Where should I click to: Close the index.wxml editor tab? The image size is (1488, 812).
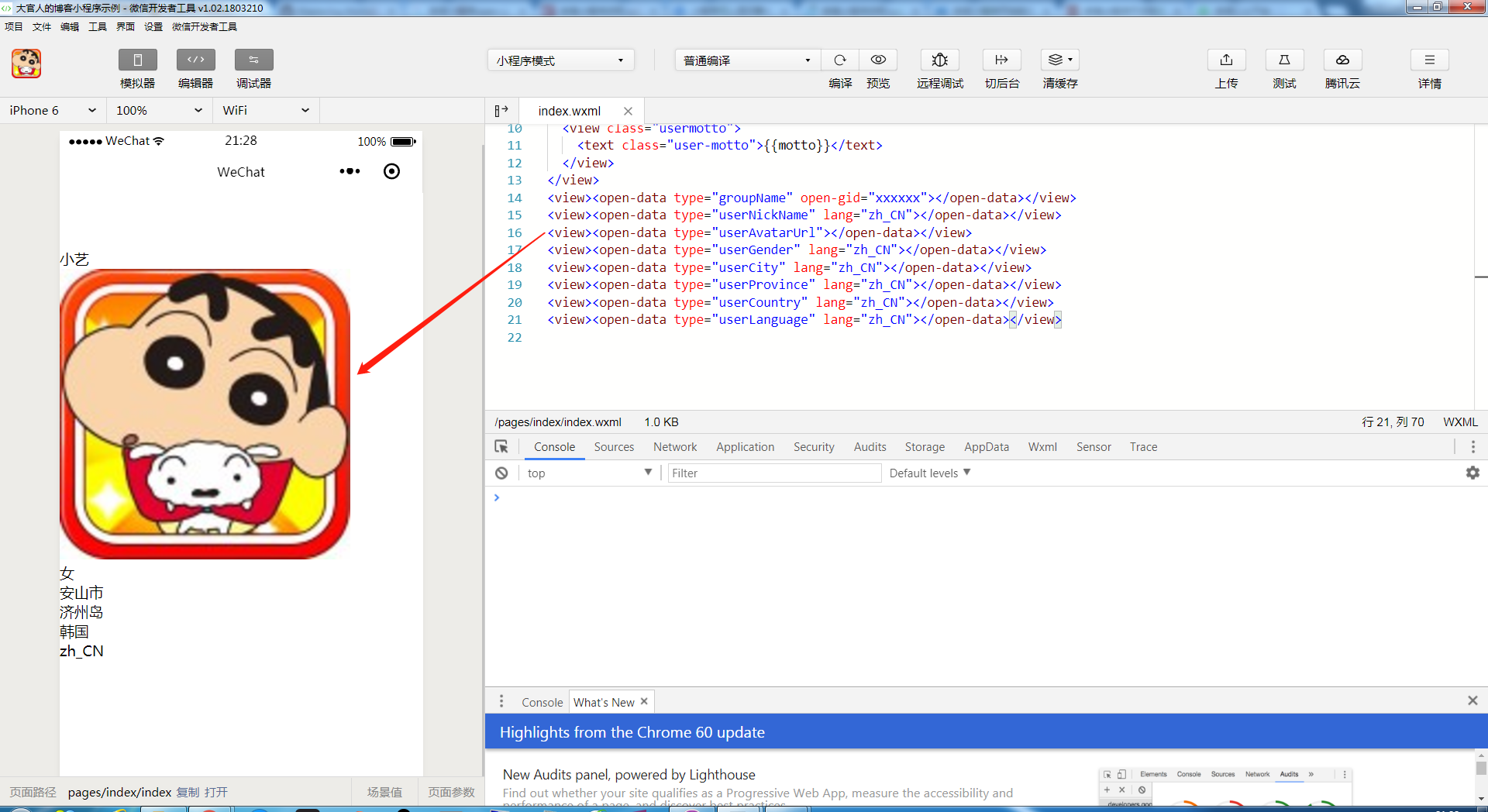629,111
